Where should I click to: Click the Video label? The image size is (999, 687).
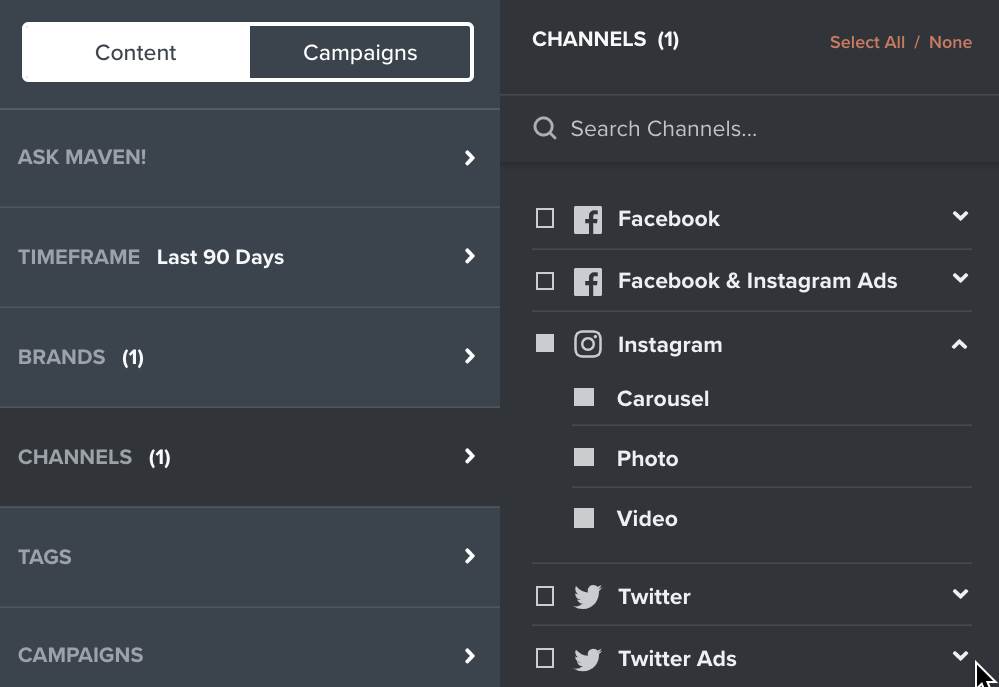click(x=647, y=518)
